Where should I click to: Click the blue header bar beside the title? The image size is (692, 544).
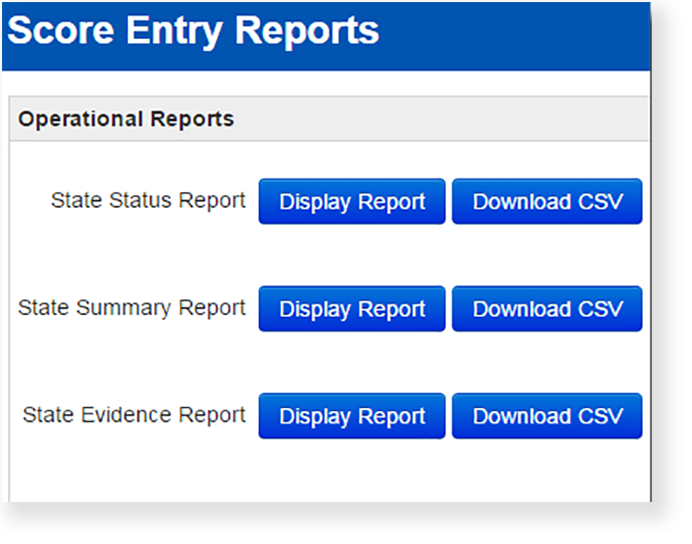tap(520, 35)
